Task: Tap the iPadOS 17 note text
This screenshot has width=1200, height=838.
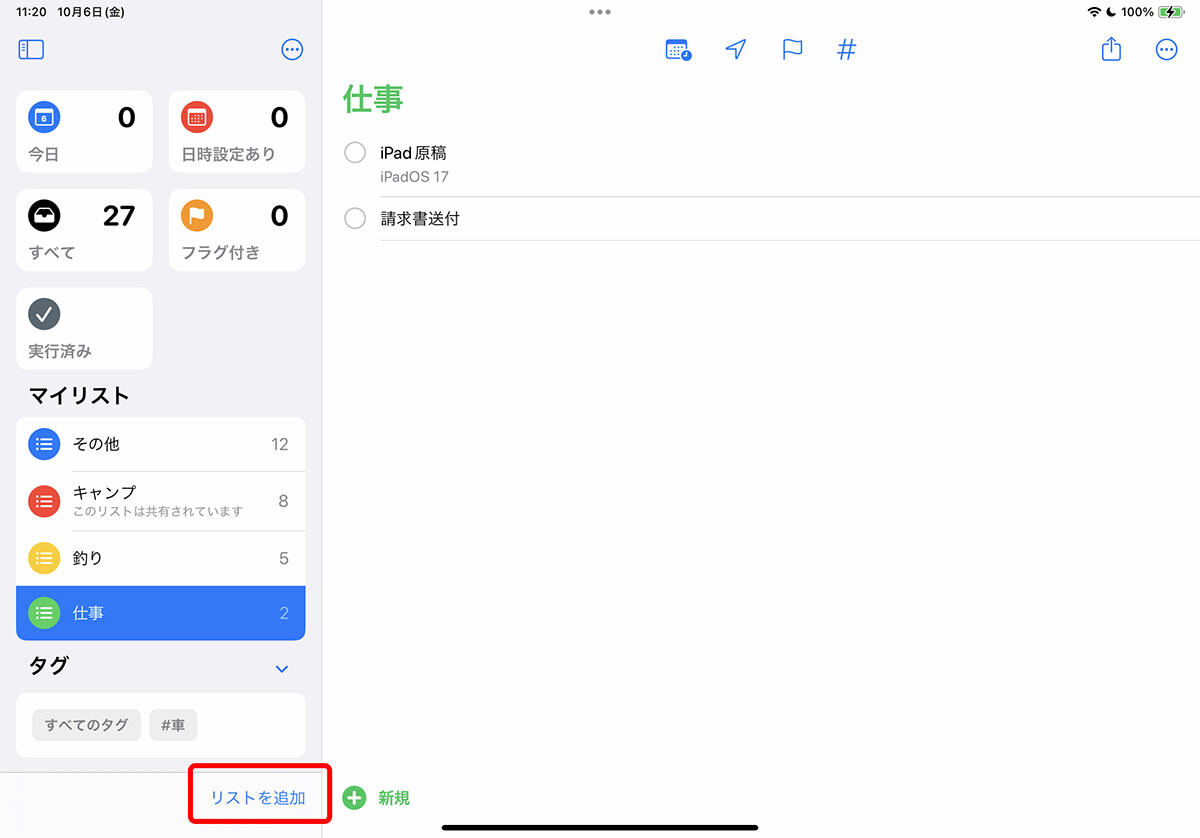Action: (414, 177)
